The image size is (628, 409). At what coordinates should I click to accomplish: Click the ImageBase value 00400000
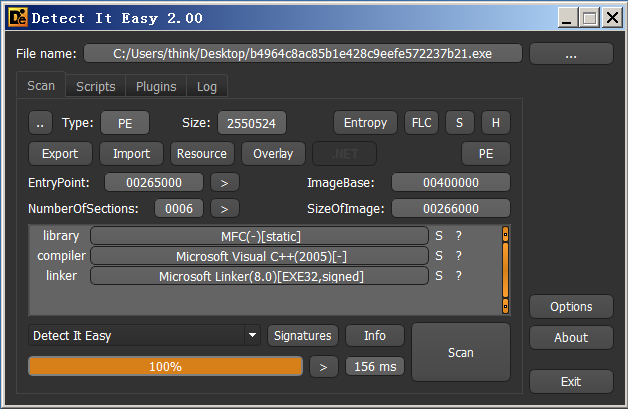451,183
